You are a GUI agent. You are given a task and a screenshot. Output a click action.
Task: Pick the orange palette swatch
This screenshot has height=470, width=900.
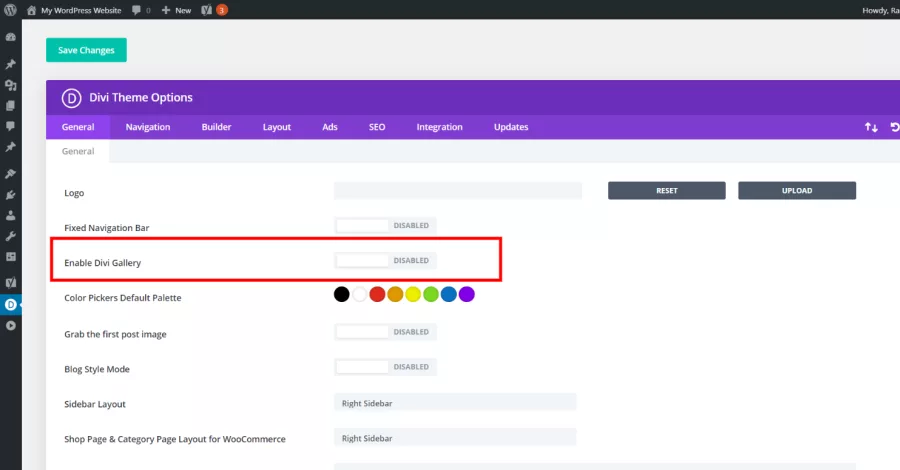[395, 294]
